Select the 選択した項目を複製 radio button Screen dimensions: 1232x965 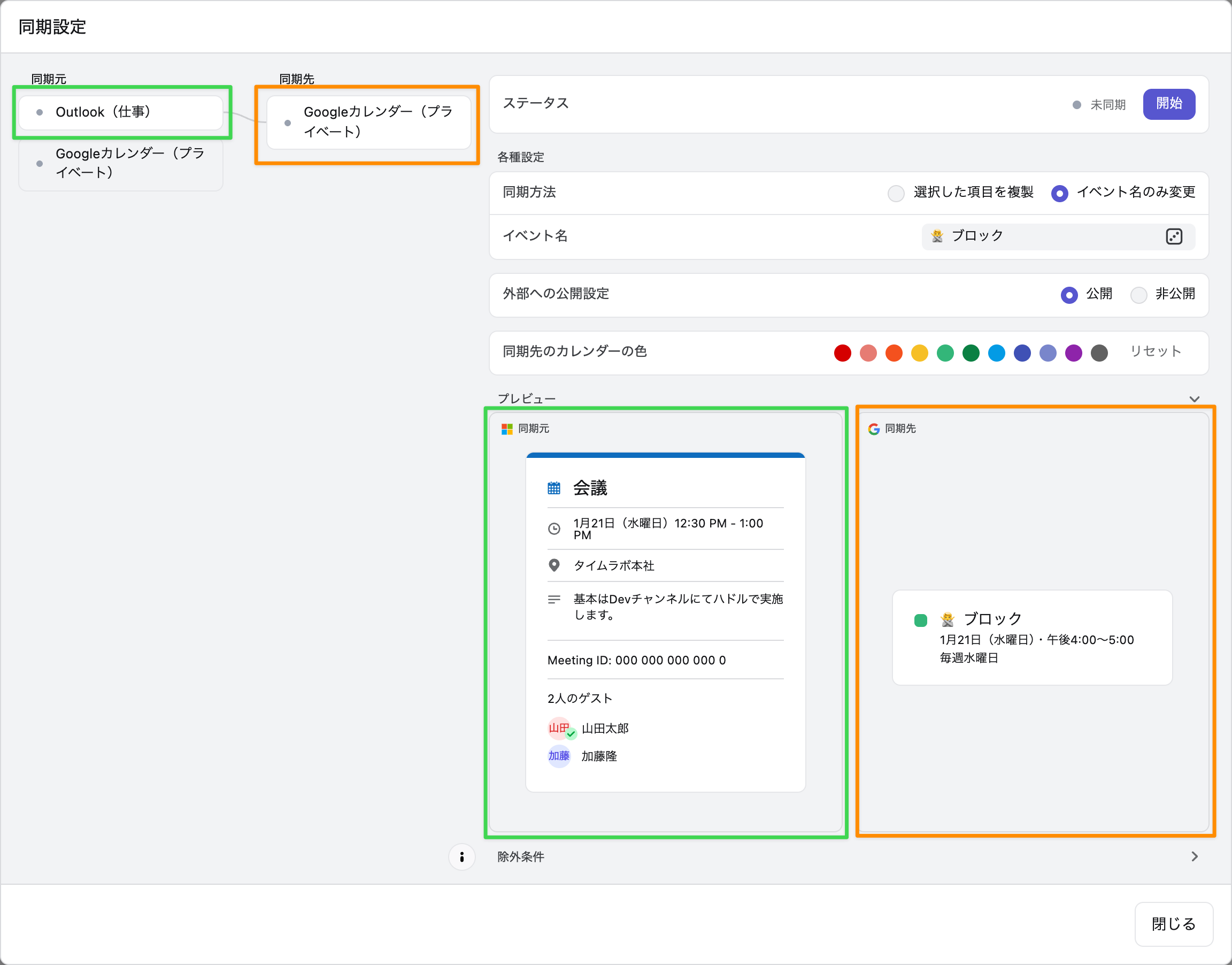(x=896, y=193)
